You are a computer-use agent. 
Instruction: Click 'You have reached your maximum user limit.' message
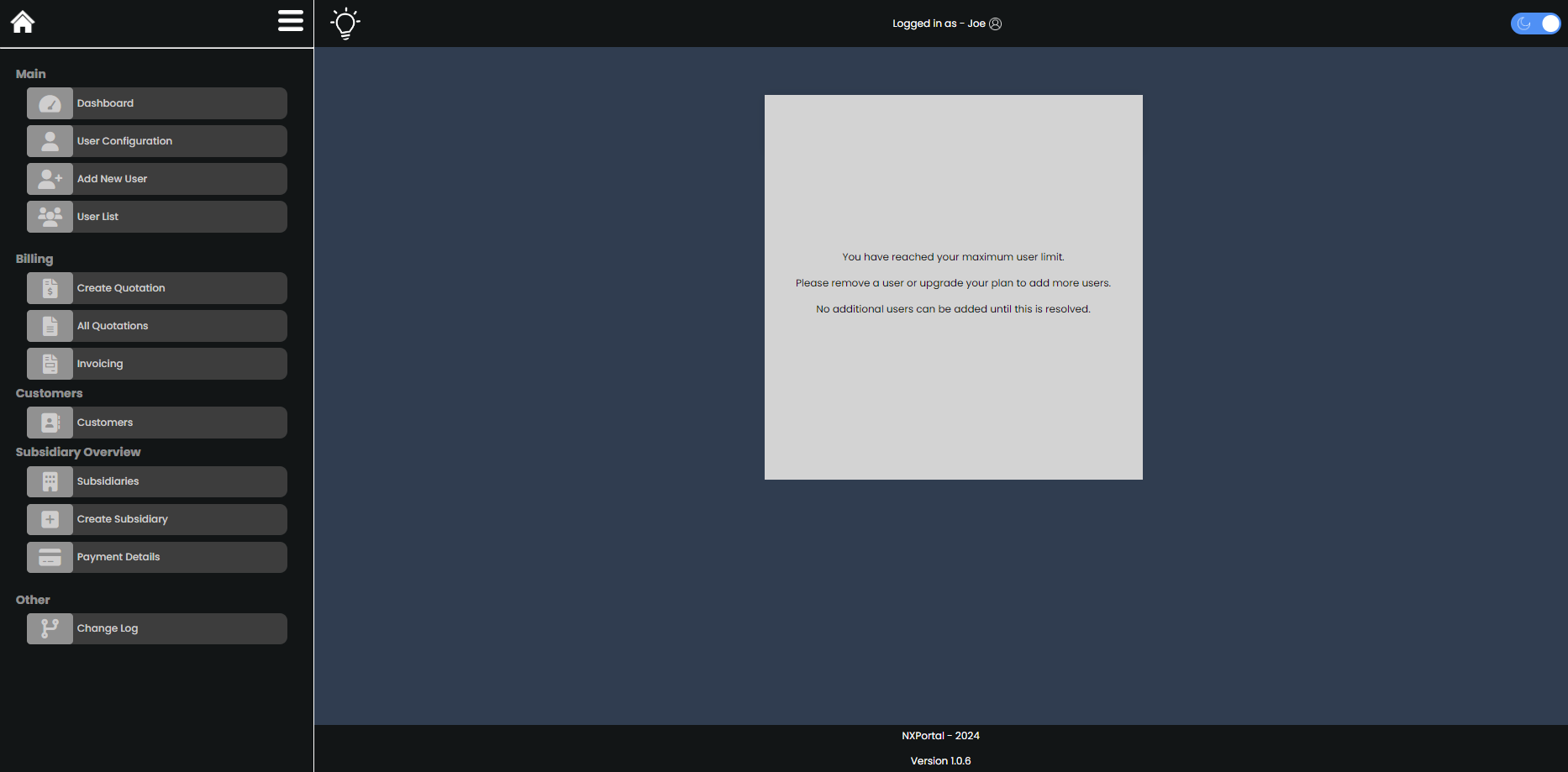click(953, 257)
